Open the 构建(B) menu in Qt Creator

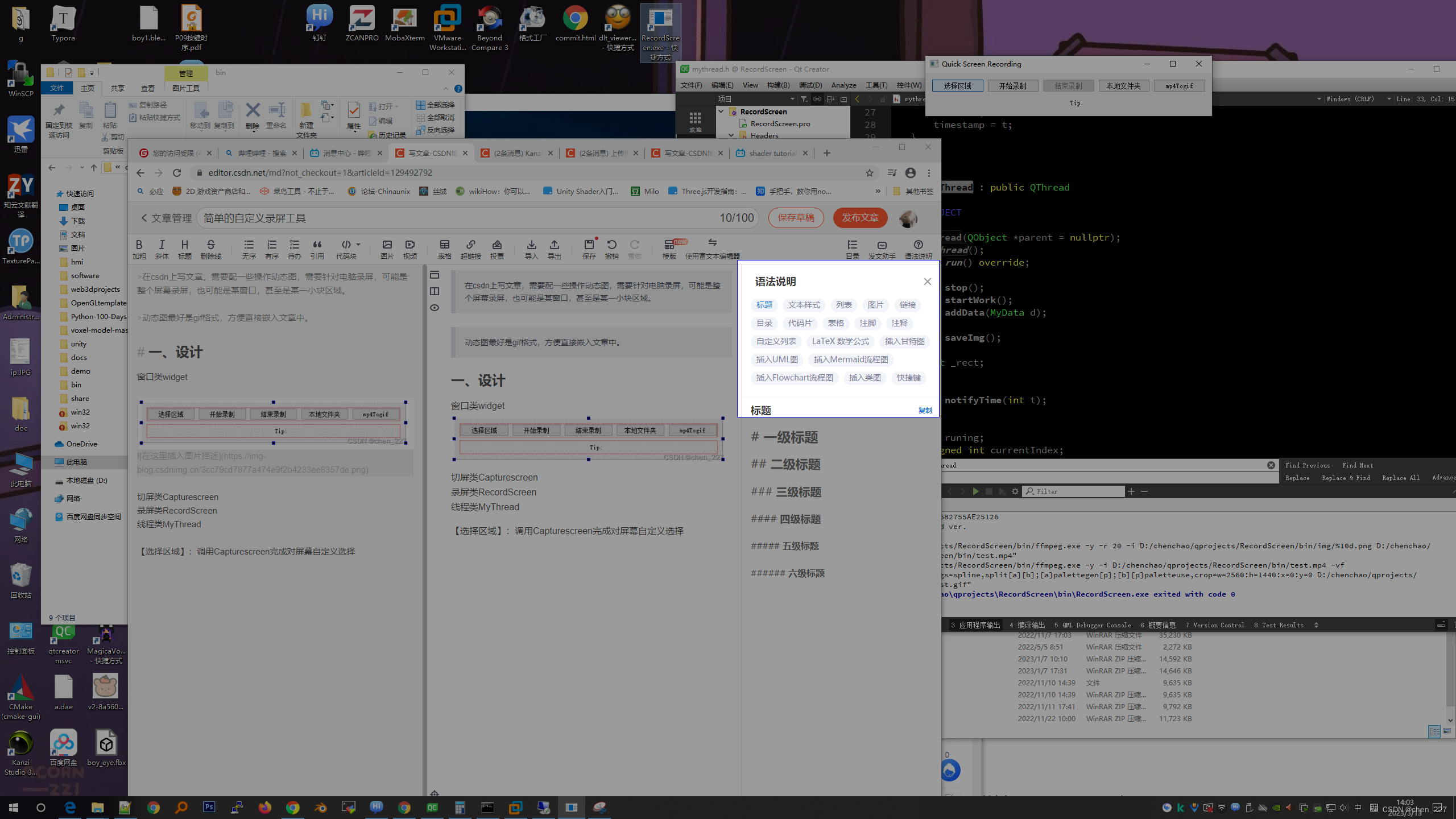click(777, 85)
